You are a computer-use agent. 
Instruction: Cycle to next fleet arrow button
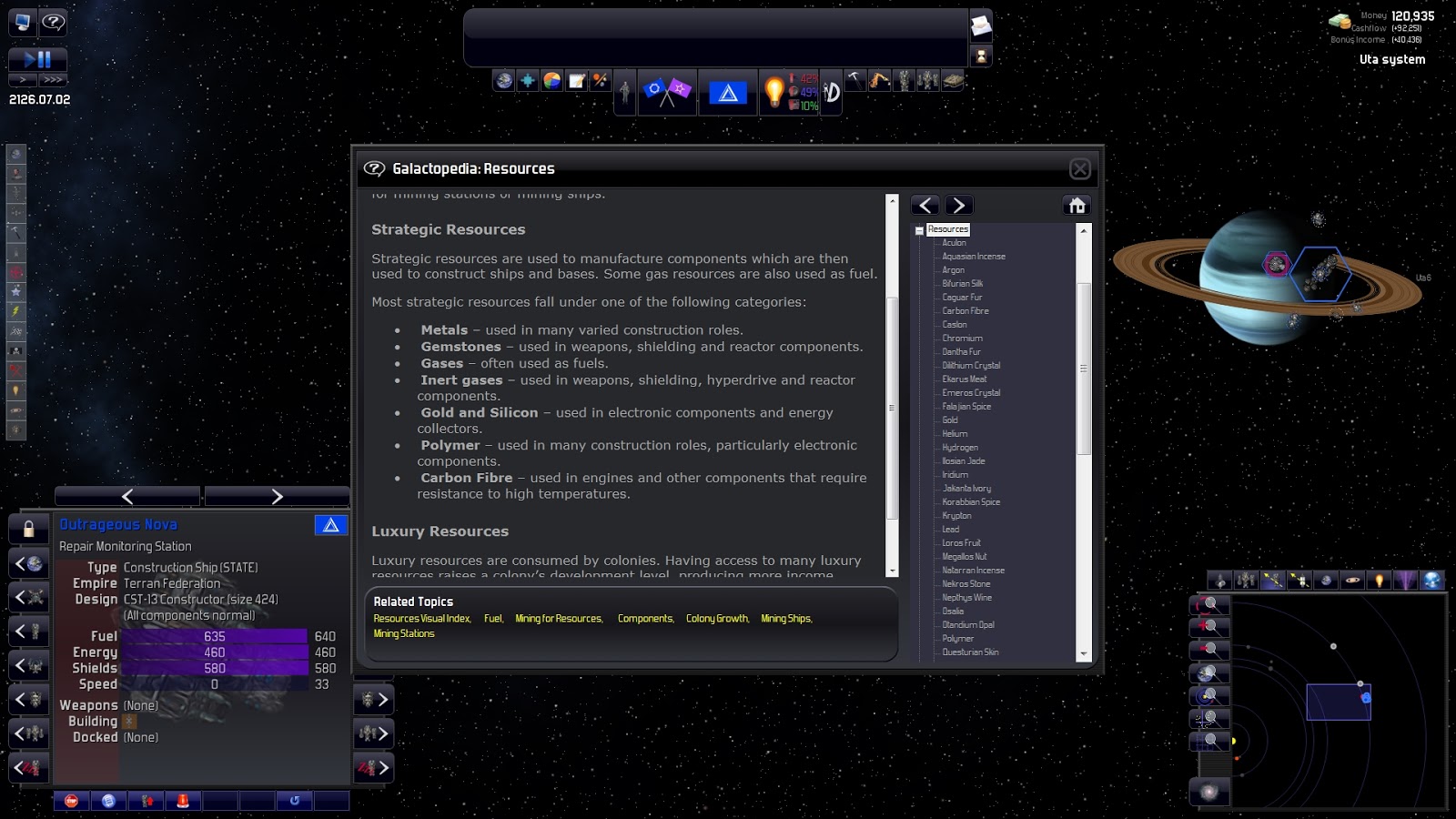pos(373,733)
